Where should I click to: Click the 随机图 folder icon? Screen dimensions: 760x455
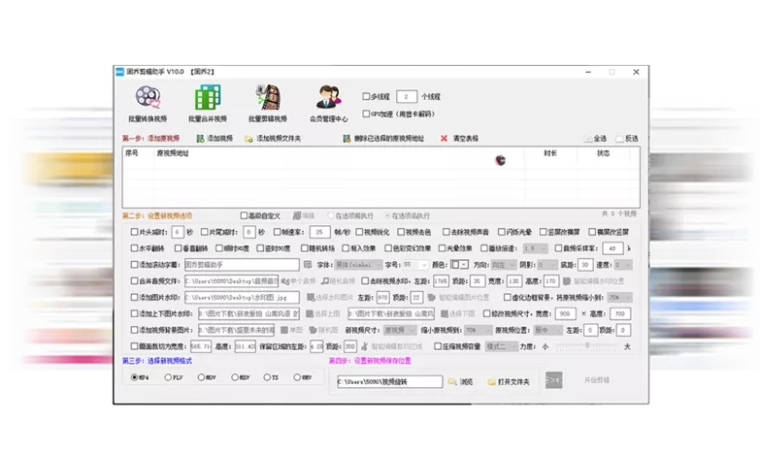(313, 330)
